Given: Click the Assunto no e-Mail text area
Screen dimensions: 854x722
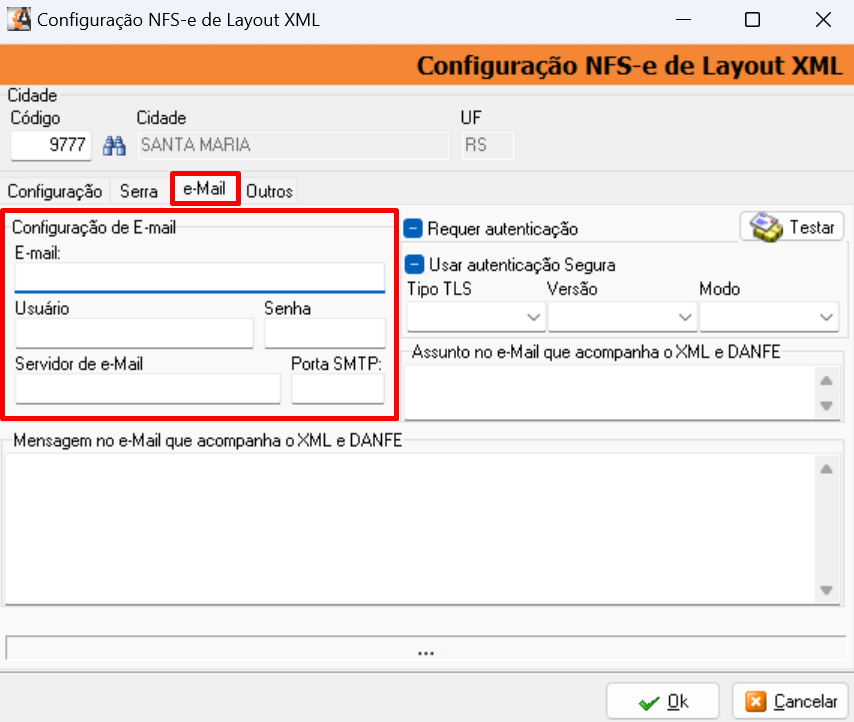Looking at the screenshot, I should click(x=610, y=392).
